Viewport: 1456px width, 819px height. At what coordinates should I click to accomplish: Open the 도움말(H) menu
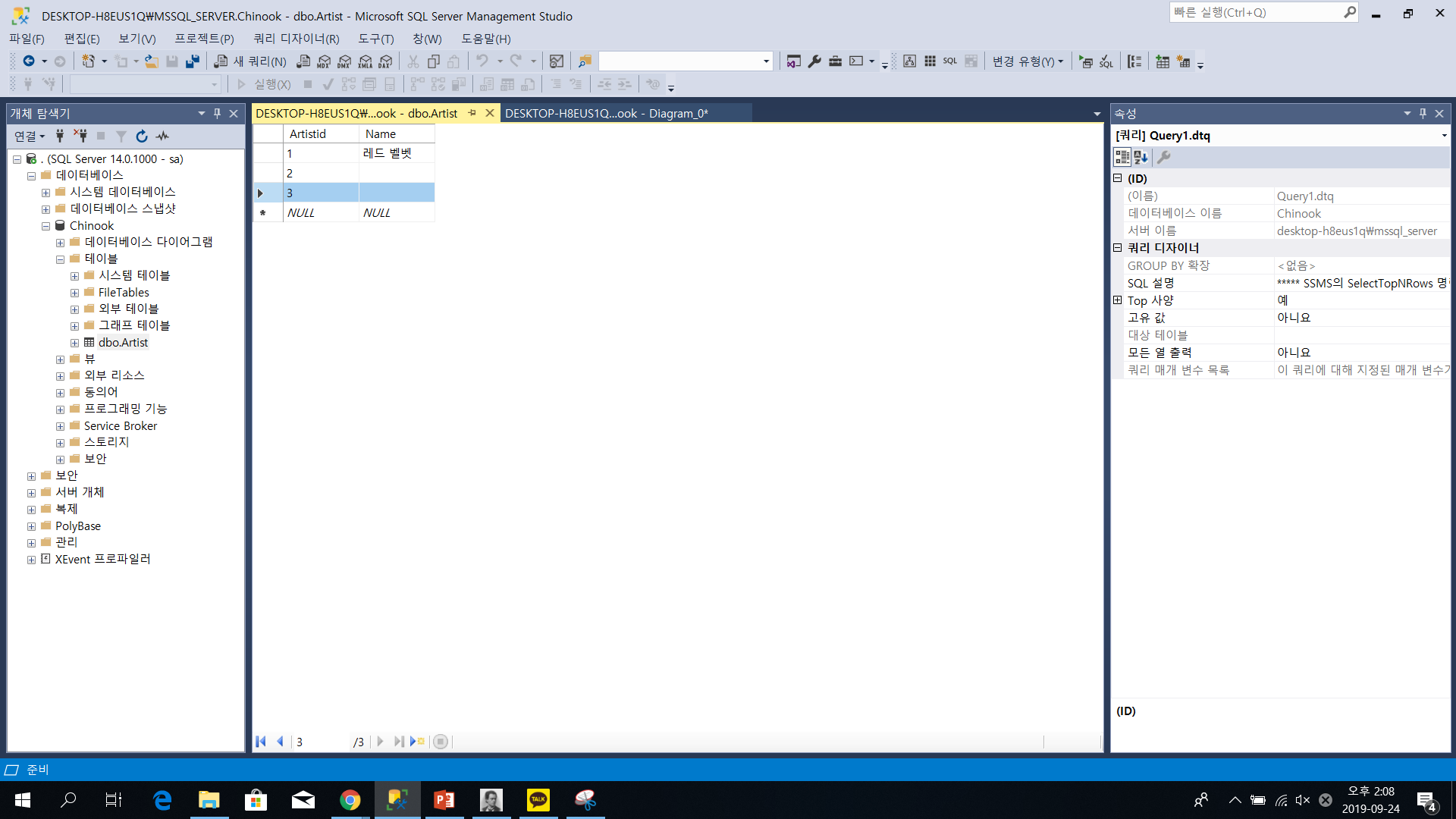tap(486, 39)
